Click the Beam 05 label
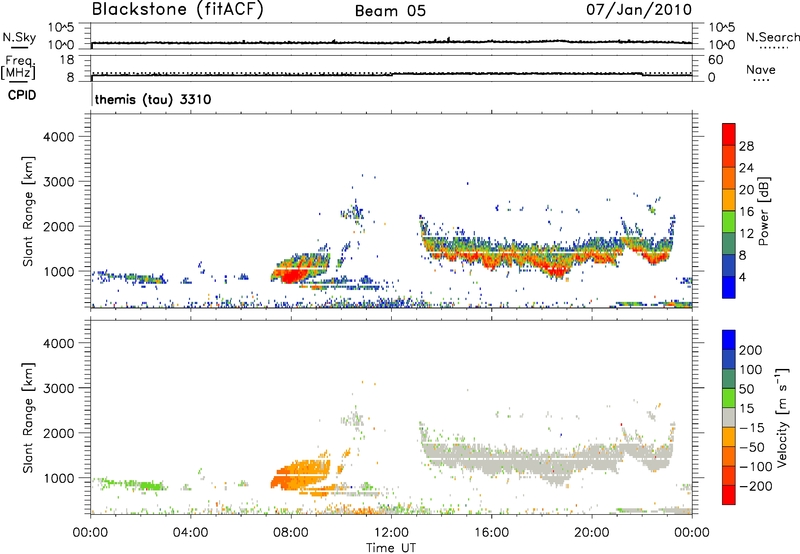 coord(390,11)
